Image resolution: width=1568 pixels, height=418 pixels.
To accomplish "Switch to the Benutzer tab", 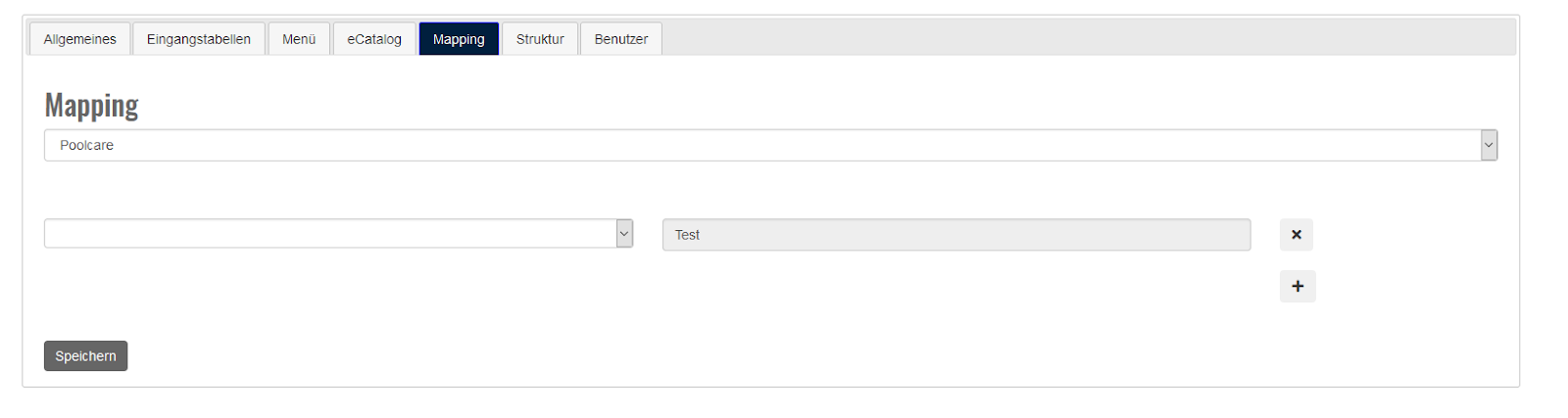I will [620, 39].
